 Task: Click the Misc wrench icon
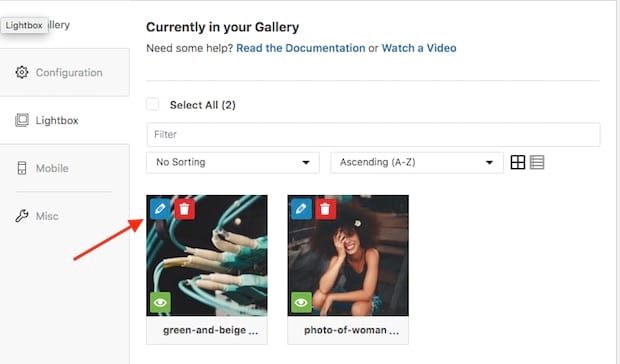point(22,216)
